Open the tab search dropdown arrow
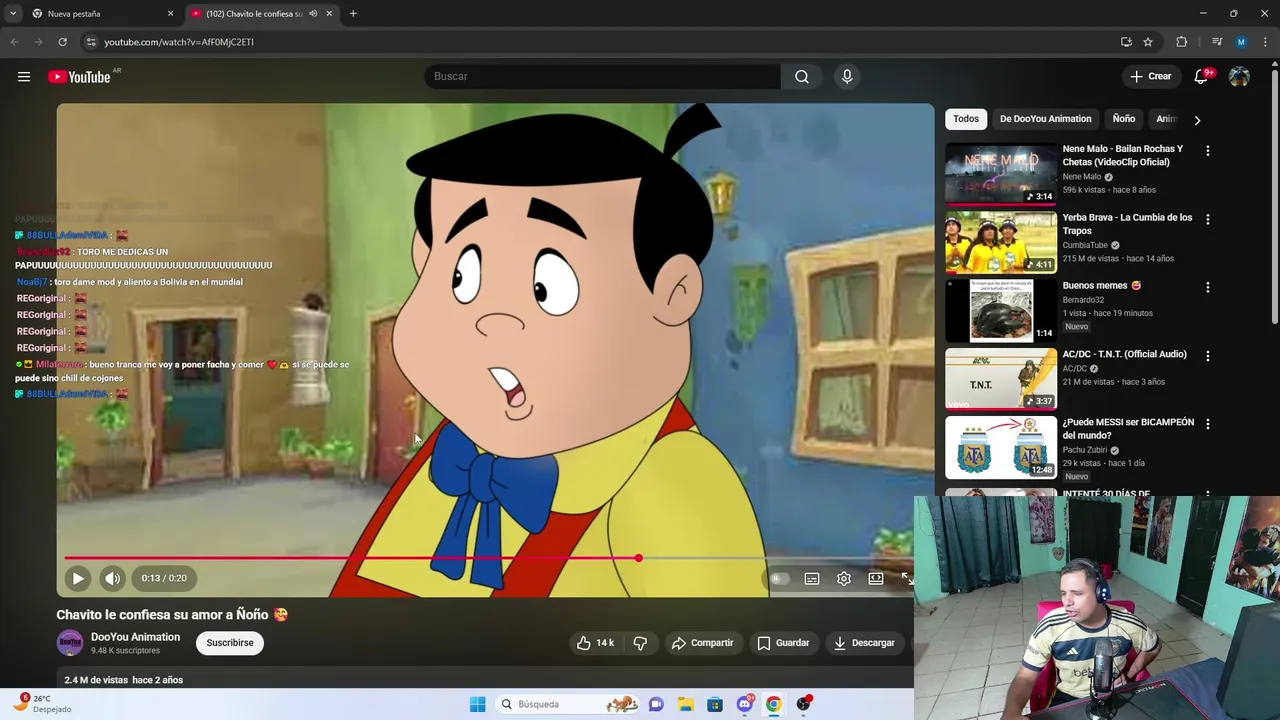This screenshot has width=1280, height=720. (13, 14)
